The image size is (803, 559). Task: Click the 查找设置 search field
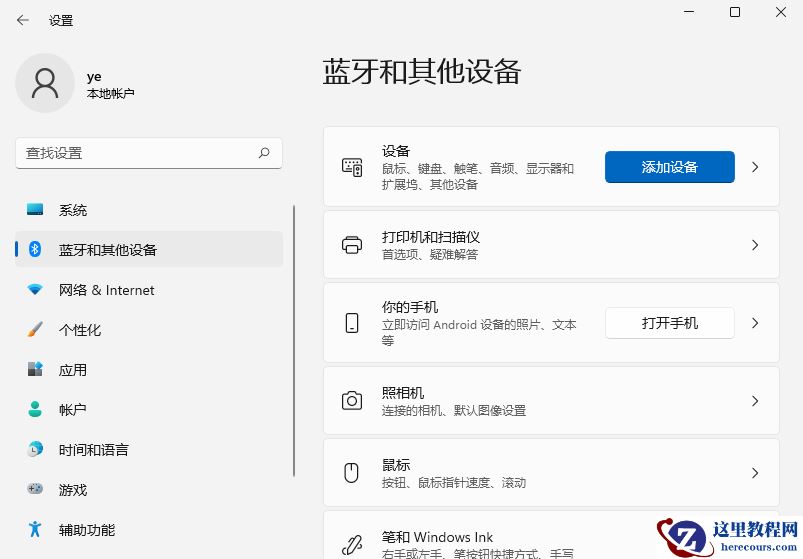coord(149,153)
